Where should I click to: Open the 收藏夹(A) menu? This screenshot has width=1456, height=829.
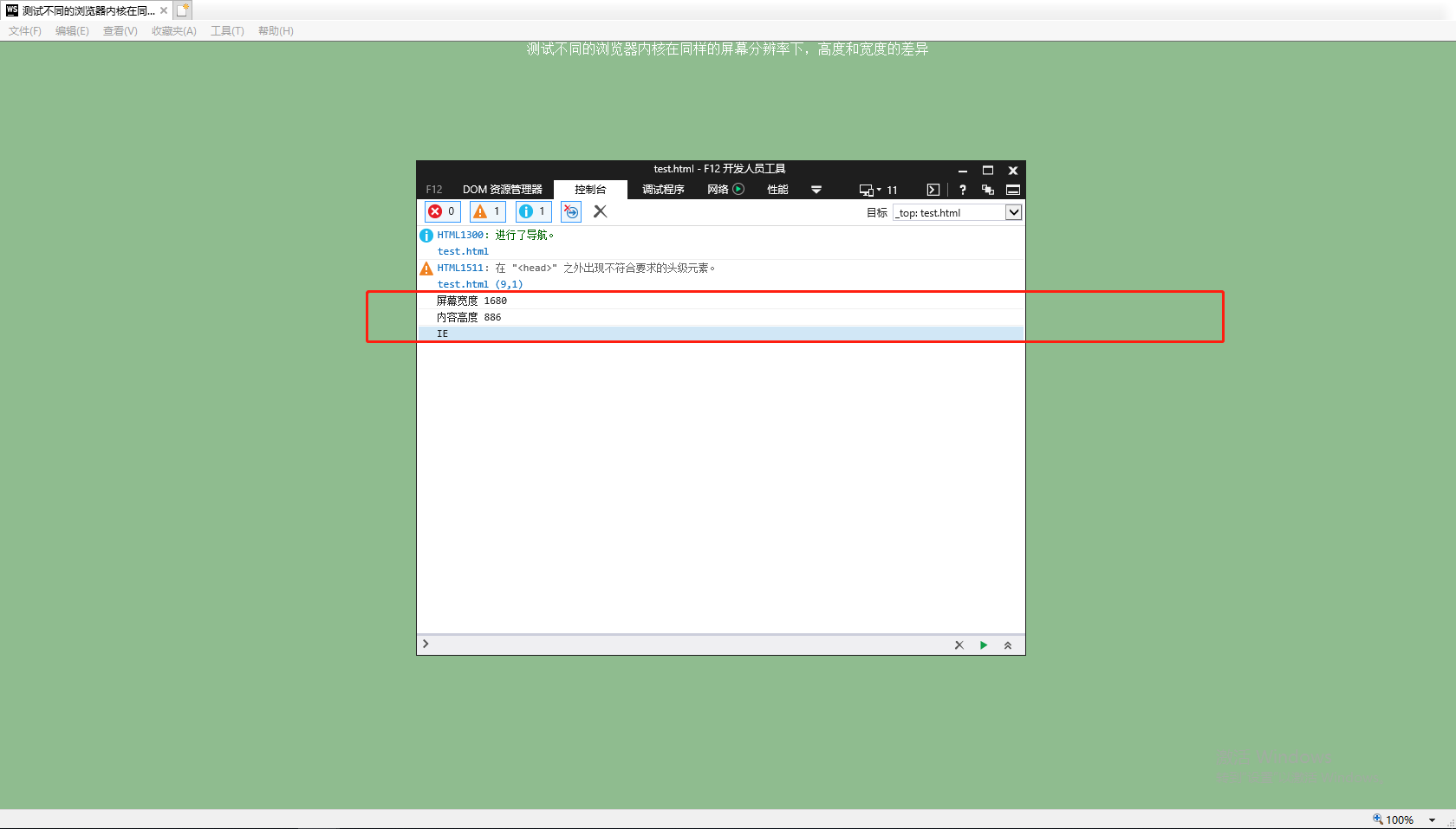coord(174,31)
